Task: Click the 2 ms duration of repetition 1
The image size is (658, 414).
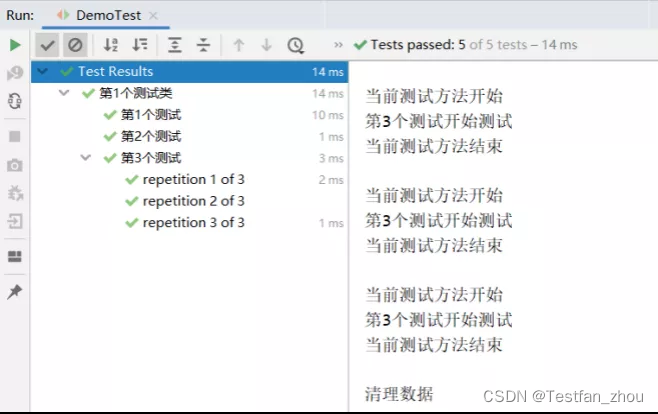Action: point(331,180)
